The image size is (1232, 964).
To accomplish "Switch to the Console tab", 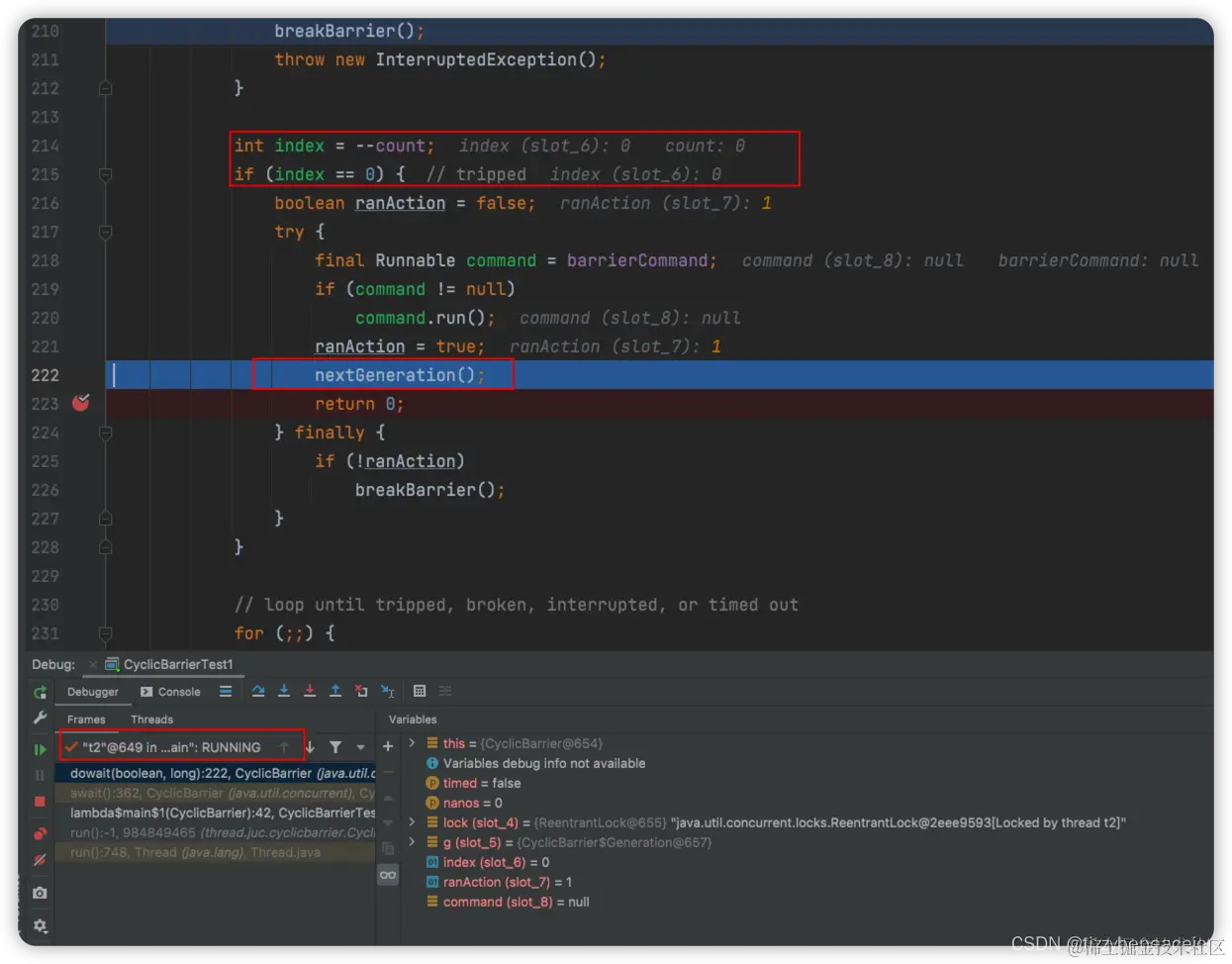I will [170, 692].
